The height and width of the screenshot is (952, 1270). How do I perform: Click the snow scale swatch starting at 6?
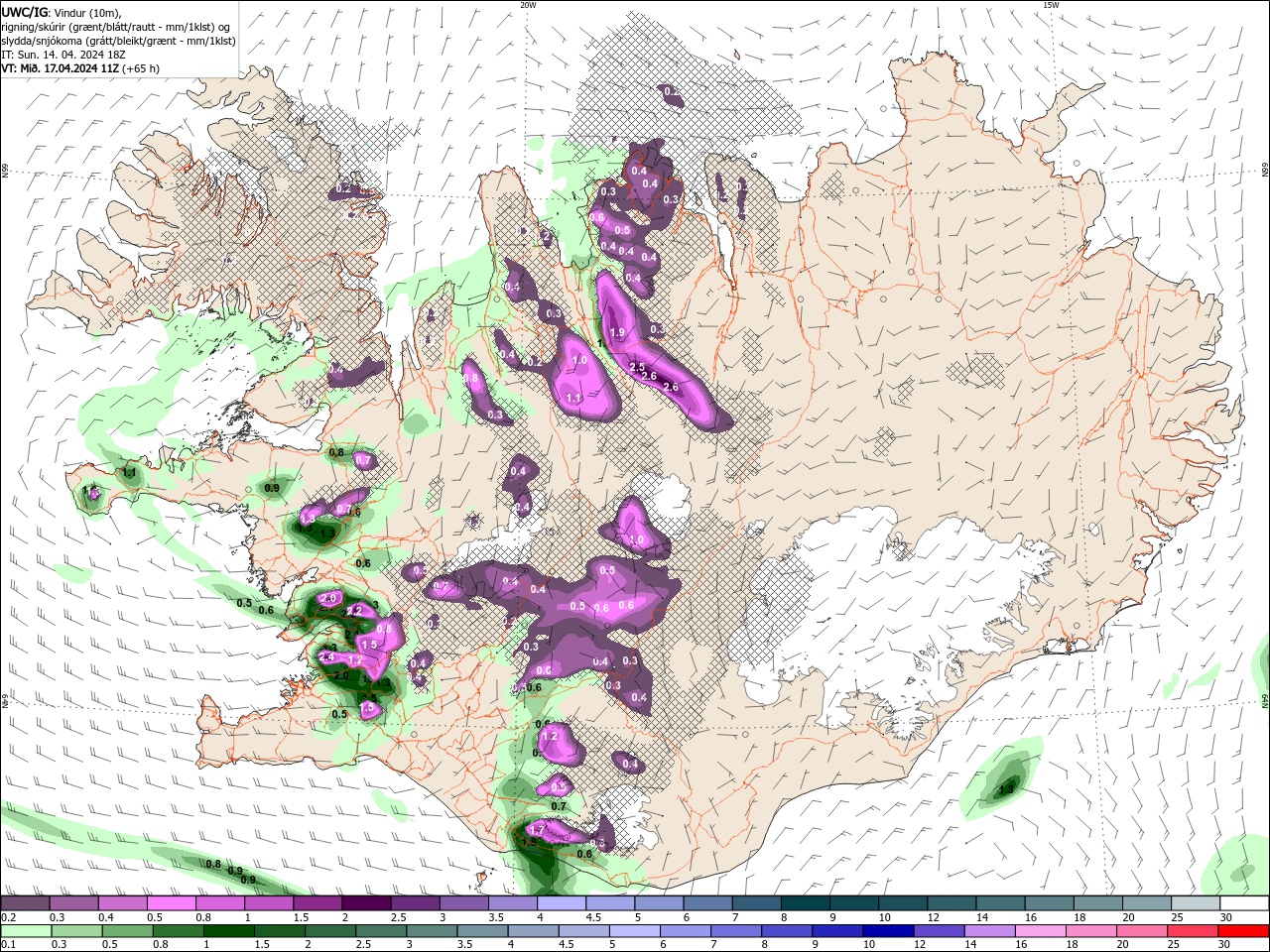tap(707, 903)
